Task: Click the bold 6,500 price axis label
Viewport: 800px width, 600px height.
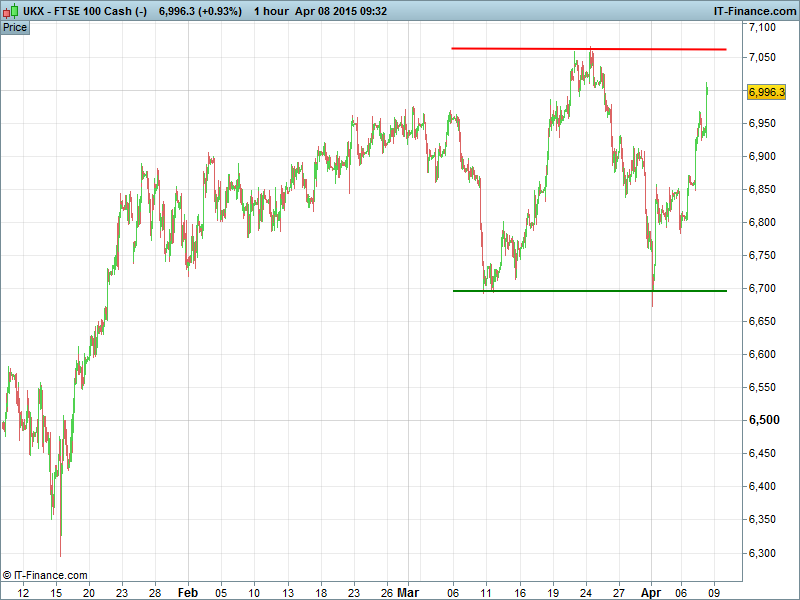Action: coord(762,420)
